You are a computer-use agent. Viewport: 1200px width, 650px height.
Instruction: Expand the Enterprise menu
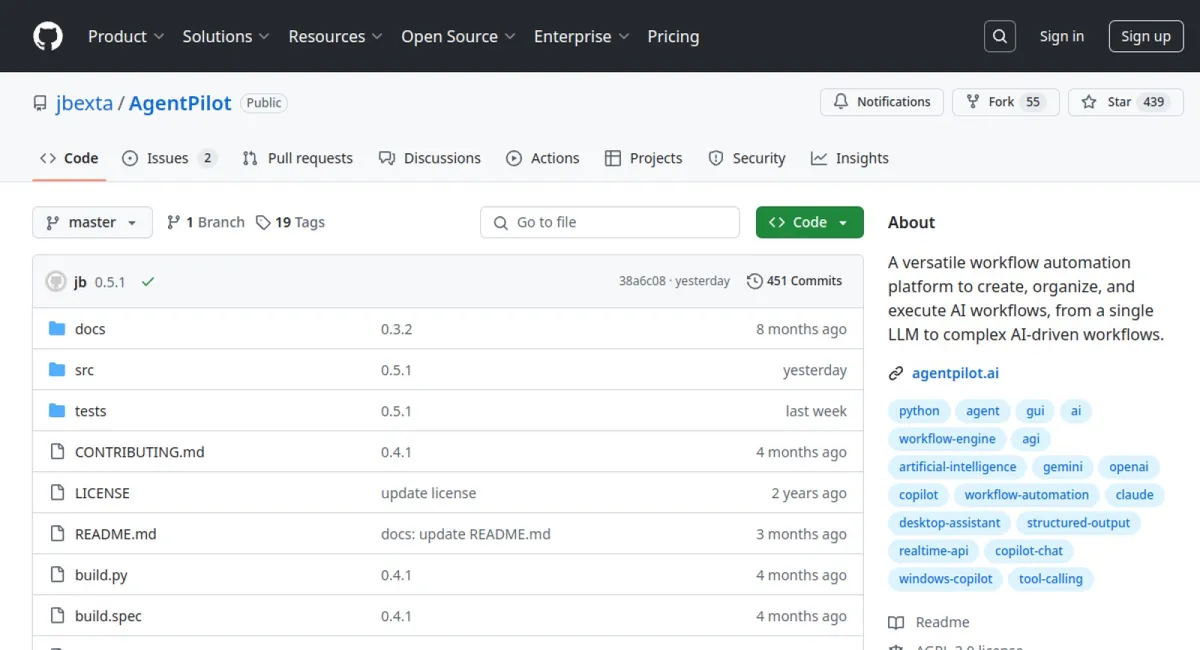(x=582, y=36)
